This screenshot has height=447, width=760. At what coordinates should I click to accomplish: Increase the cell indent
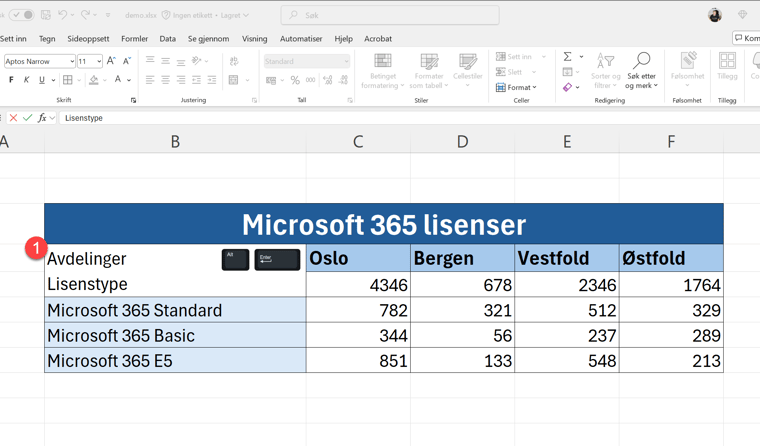(x=212, y=80)
